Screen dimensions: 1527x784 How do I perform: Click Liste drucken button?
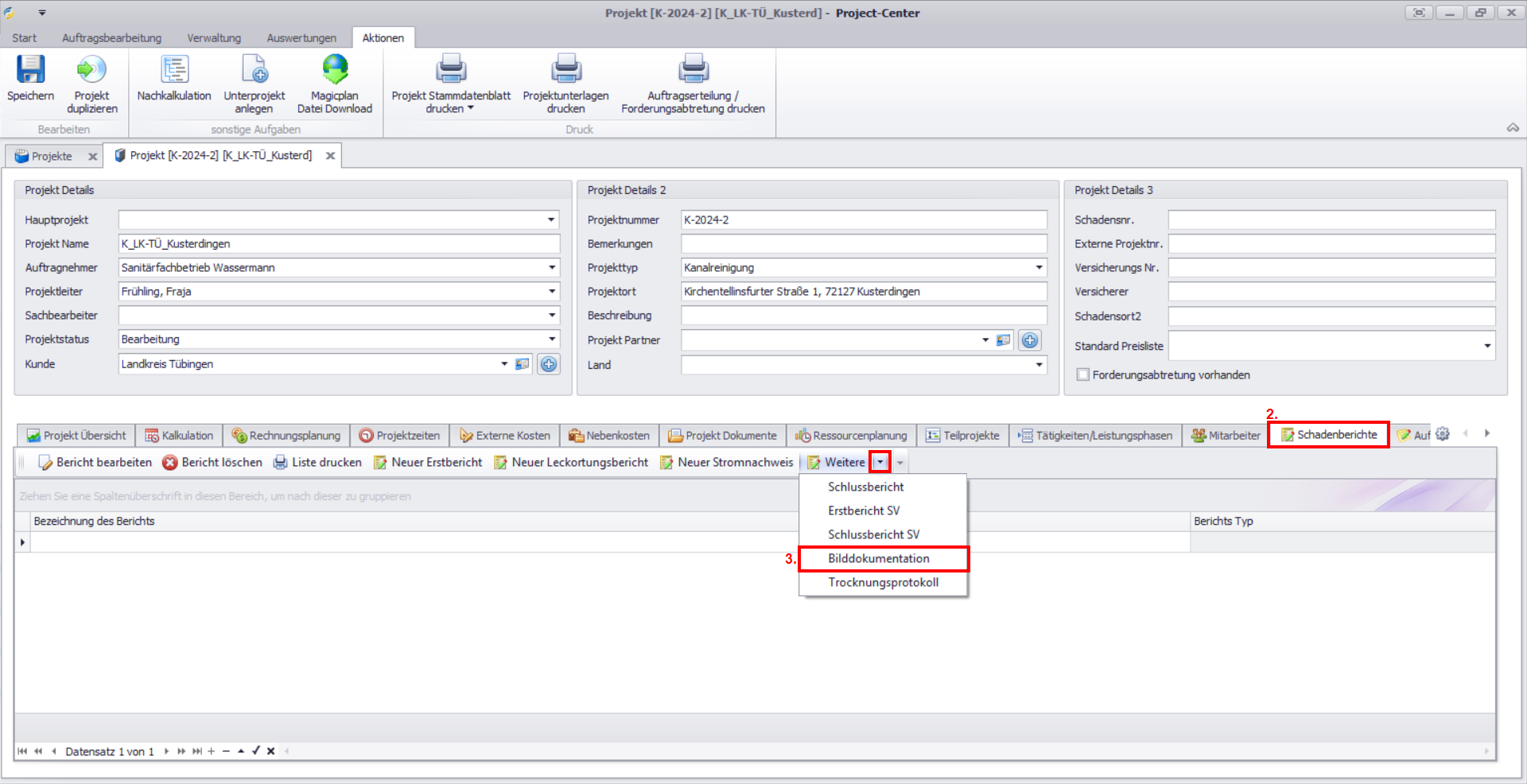(x=317, y=463)
